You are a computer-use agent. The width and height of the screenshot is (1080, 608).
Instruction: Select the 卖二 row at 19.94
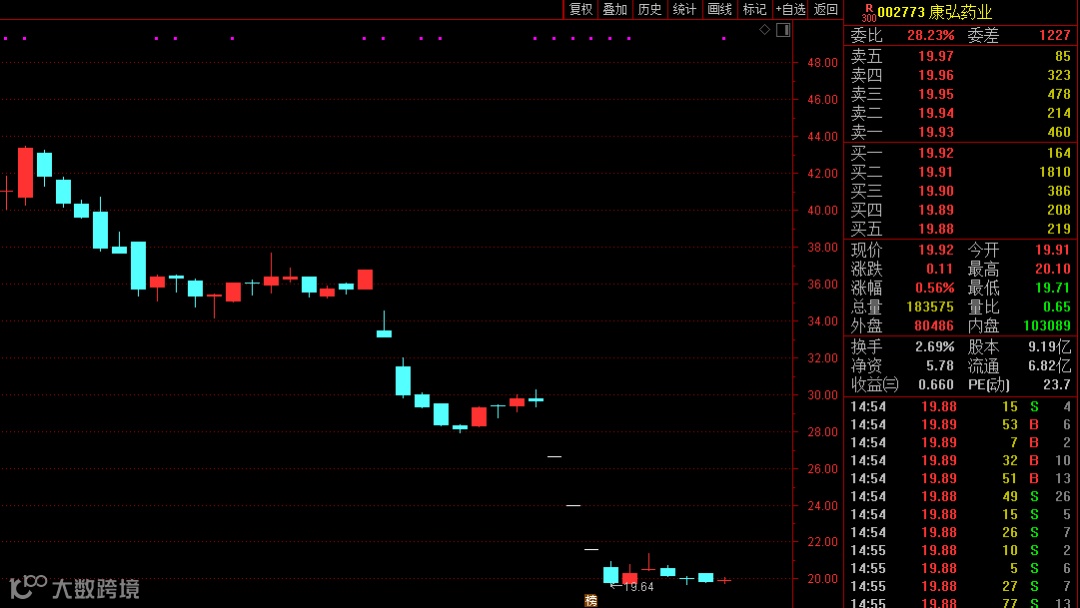point(961,113)
